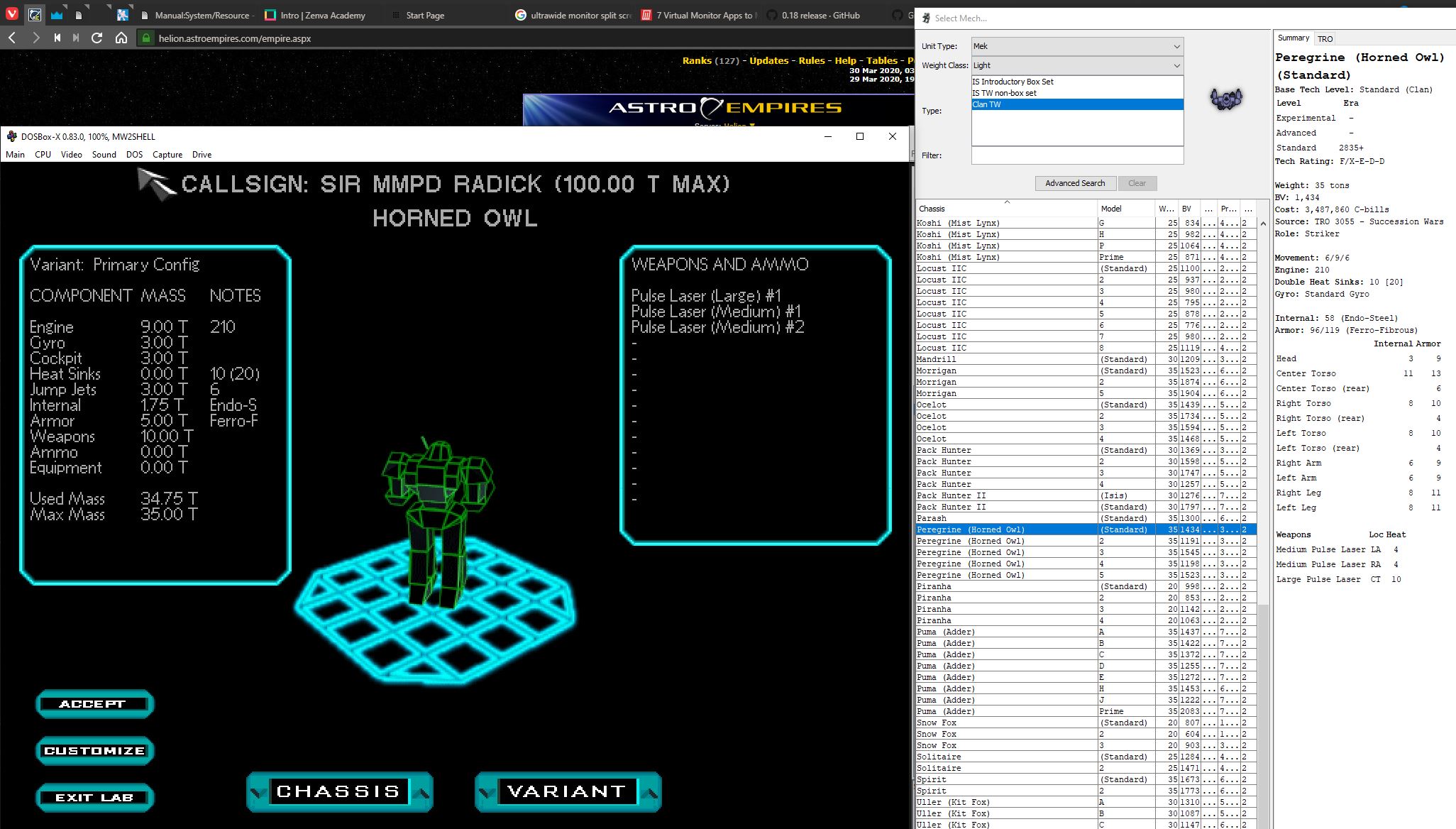Open the Unit Type dropdown
This screenshot has height=829, width=1456.
click(x=1076, y=46)
